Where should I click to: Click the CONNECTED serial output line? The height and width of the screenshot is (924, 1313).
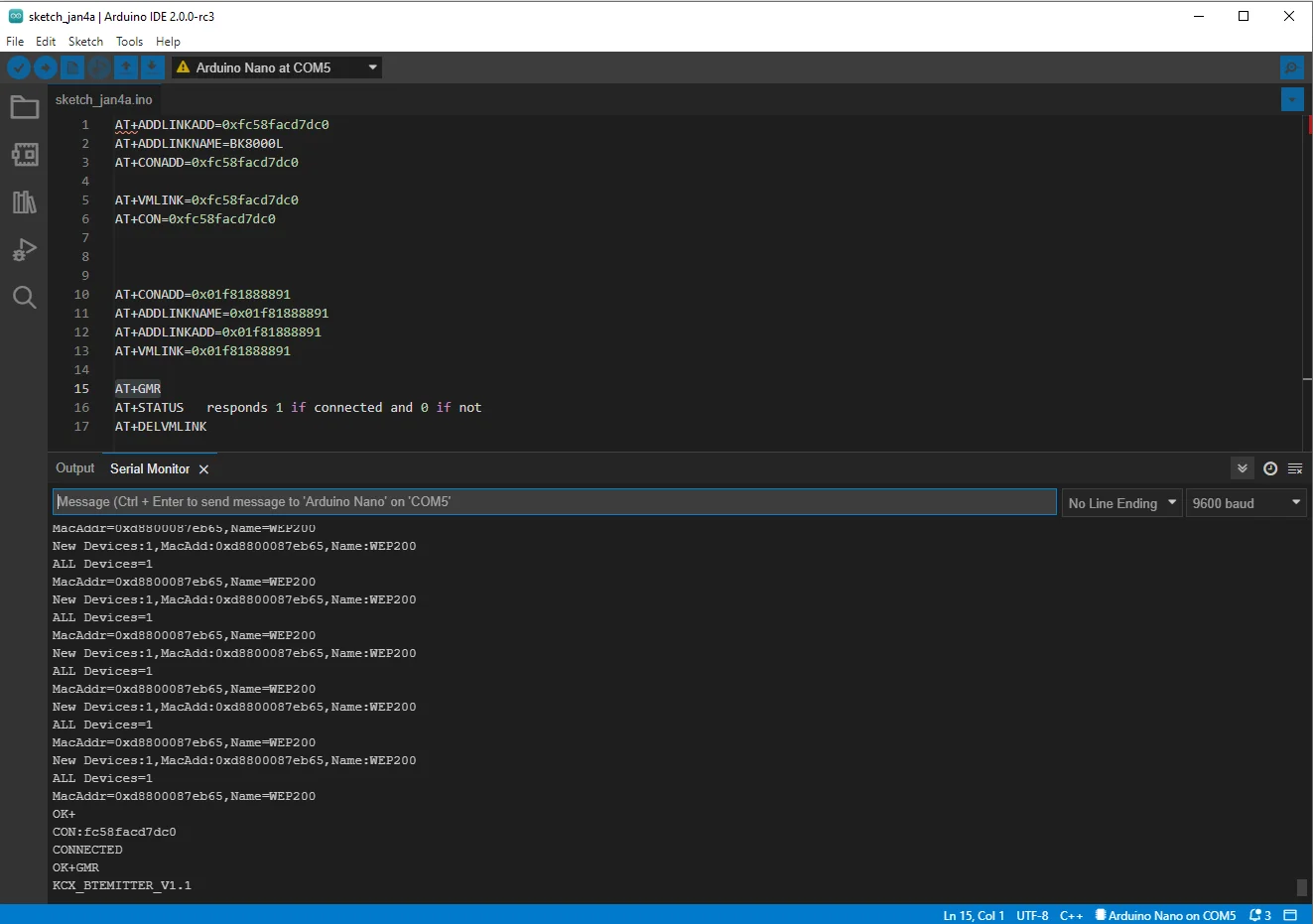(x=87, y=850)
